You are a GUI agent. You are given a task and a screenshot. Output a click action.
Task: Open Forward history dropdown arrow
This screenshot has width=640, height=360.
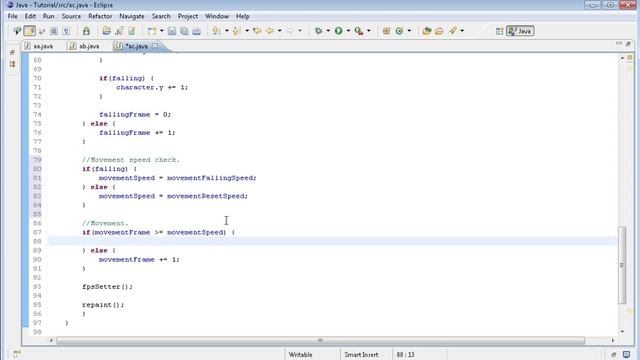click(x=300, y=31)
